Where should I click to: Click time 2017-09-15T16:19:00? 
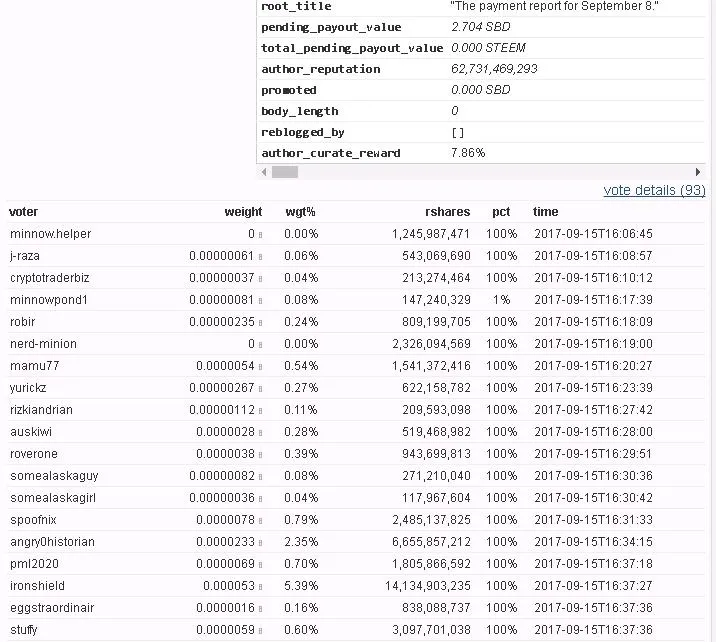pyautogui.click(x=593, y=344)
